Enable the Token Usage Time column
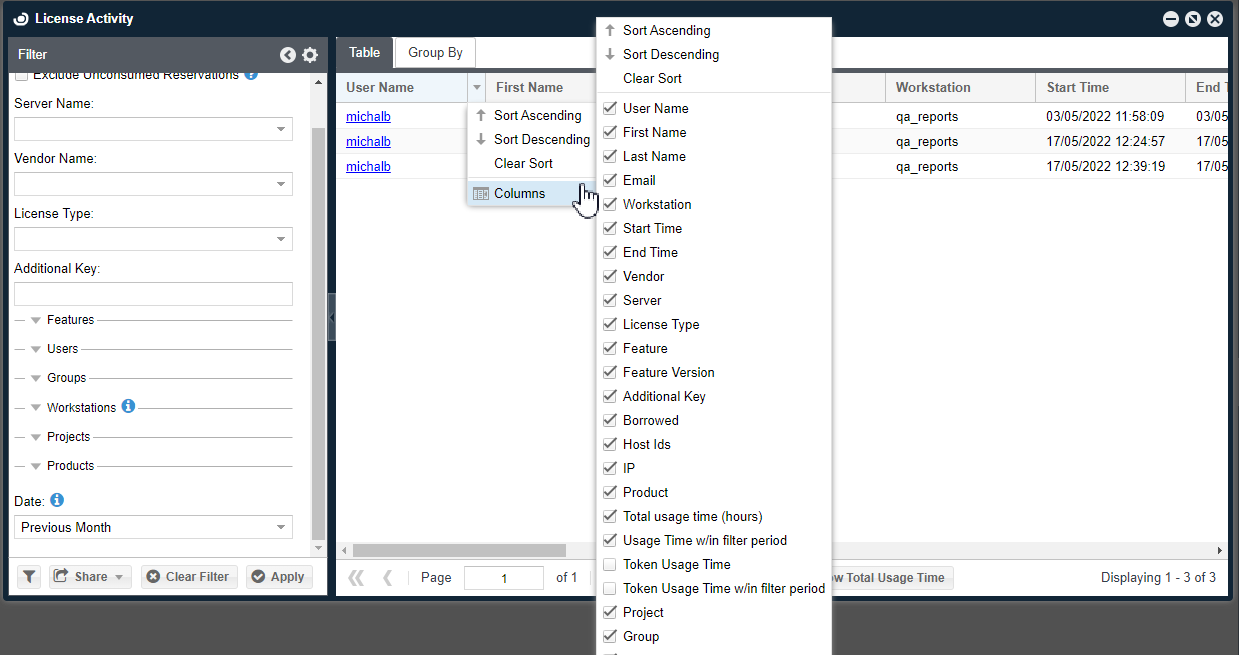 point(610,565)
